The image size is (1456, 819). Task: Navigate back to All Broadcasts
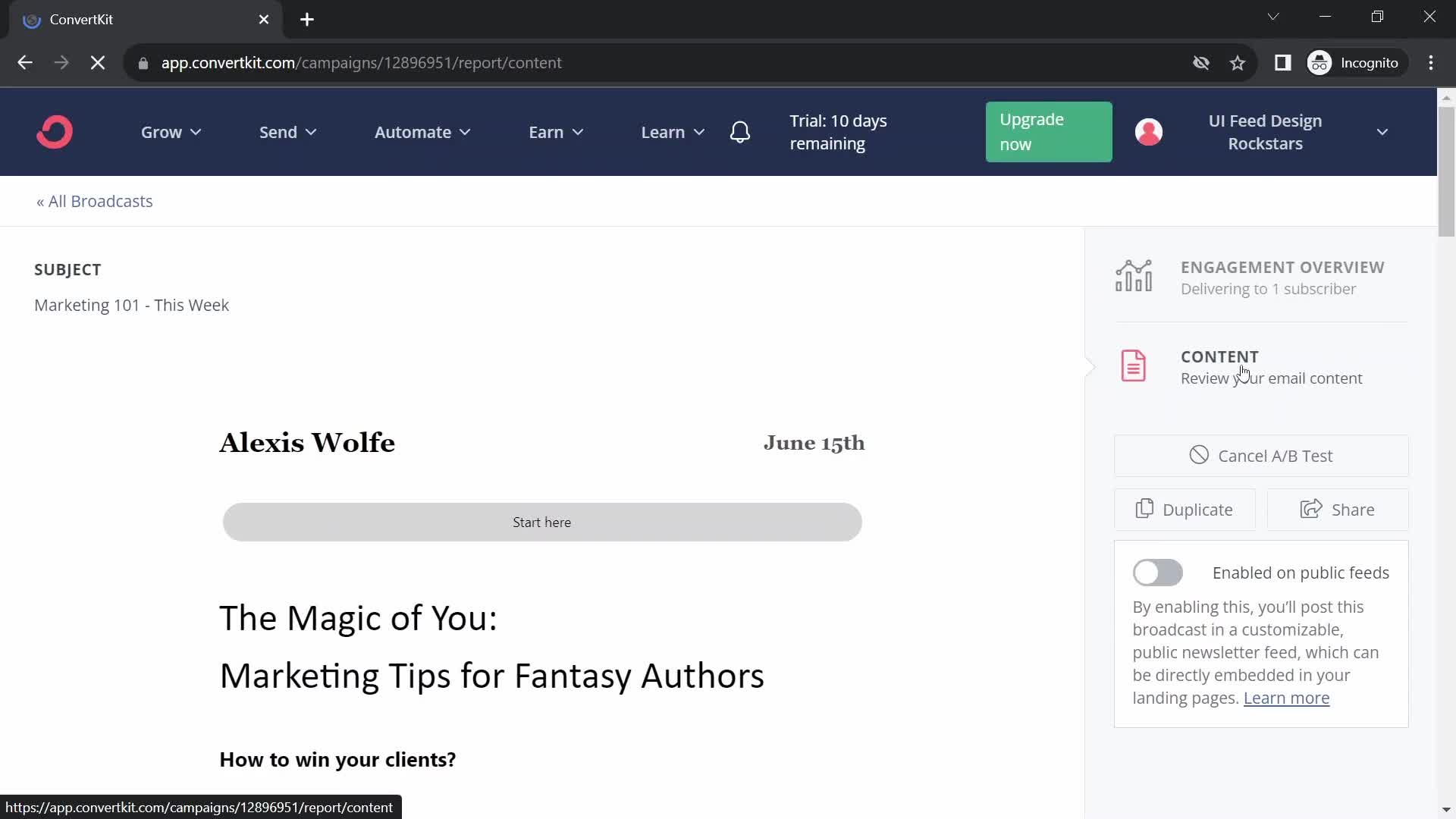(x=94, y=201)
